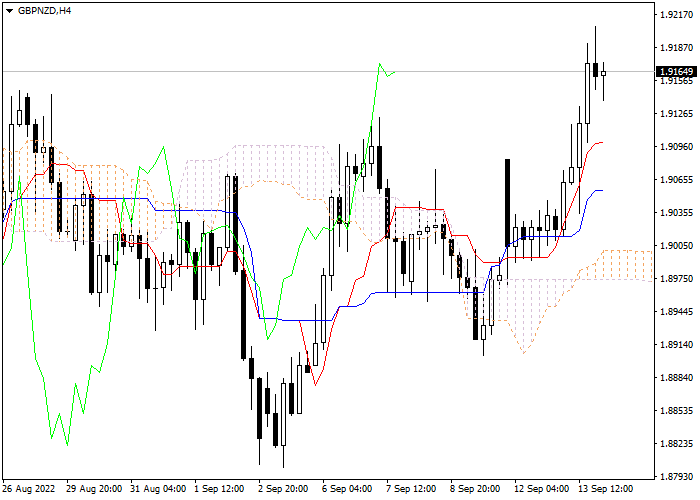Click the 1.89445 price scale label
Viewport: 700px width, 500px height.
click(x=676, y=312)
